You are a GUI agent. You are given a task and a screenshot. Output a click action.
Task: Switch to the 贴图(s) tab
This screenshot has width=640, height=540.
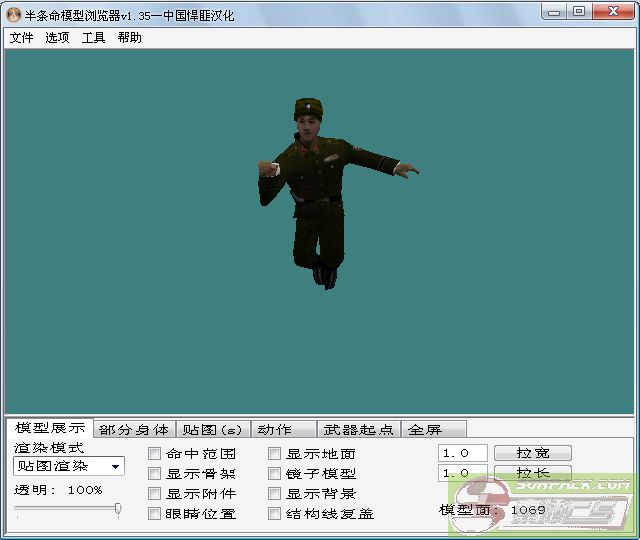coord(212,430)
